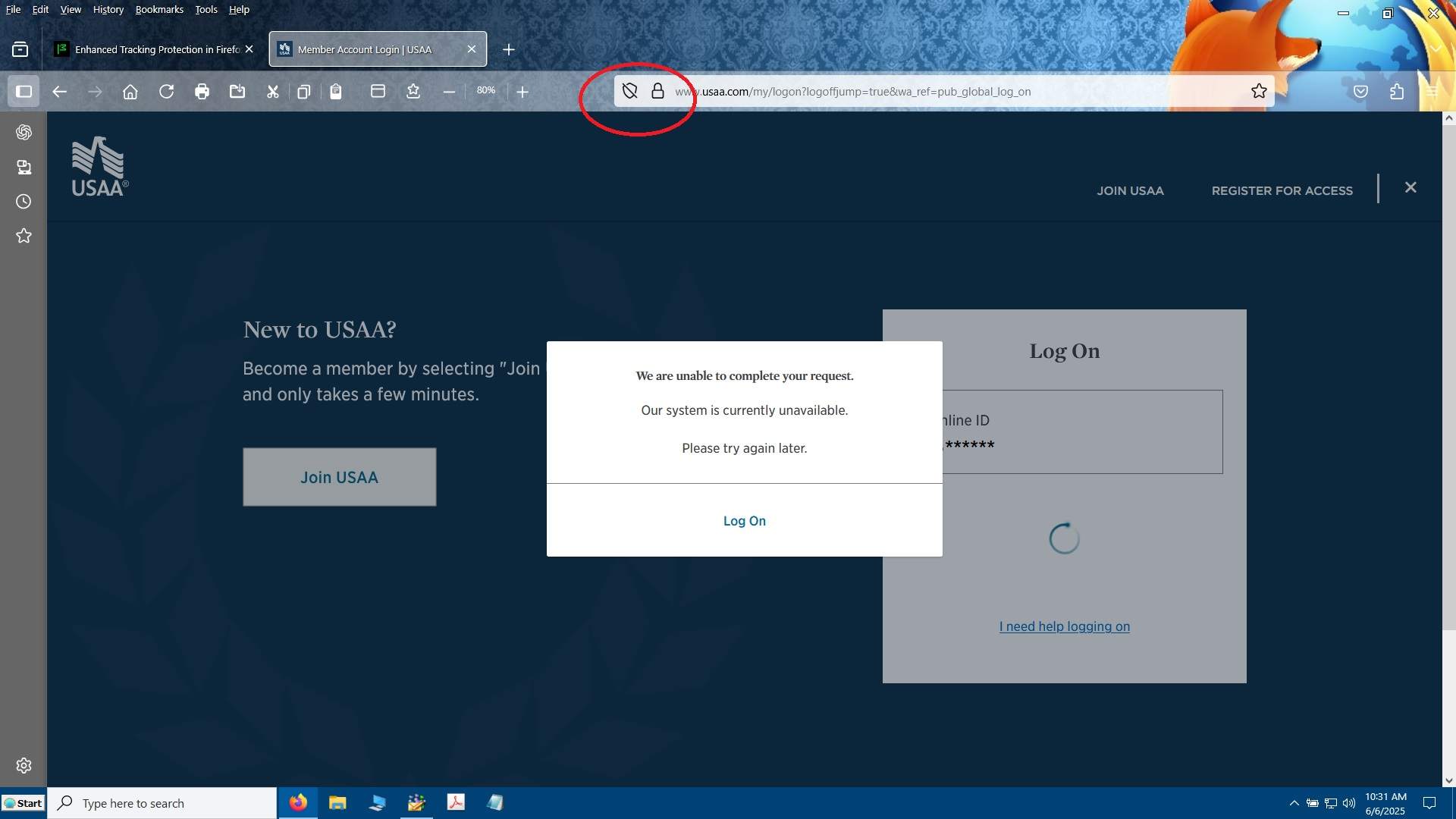This screenshot has width=1456, height=819.
Task: Open synced tabs in sidebar
Action: click(24, 167)
